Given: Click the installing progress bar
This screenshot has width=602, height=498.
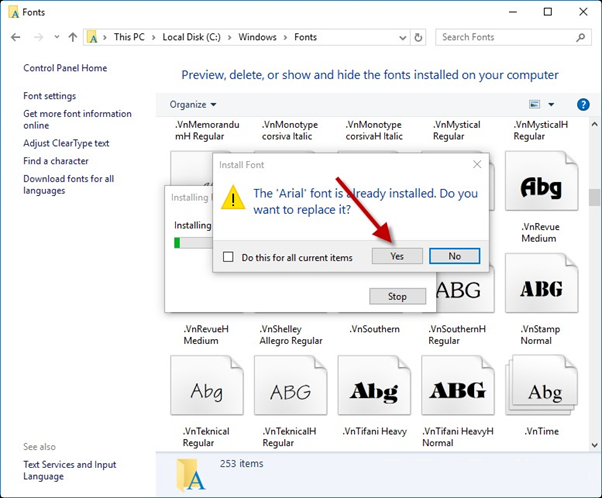Looking at the screenshot, I should [x=193, y=243].
